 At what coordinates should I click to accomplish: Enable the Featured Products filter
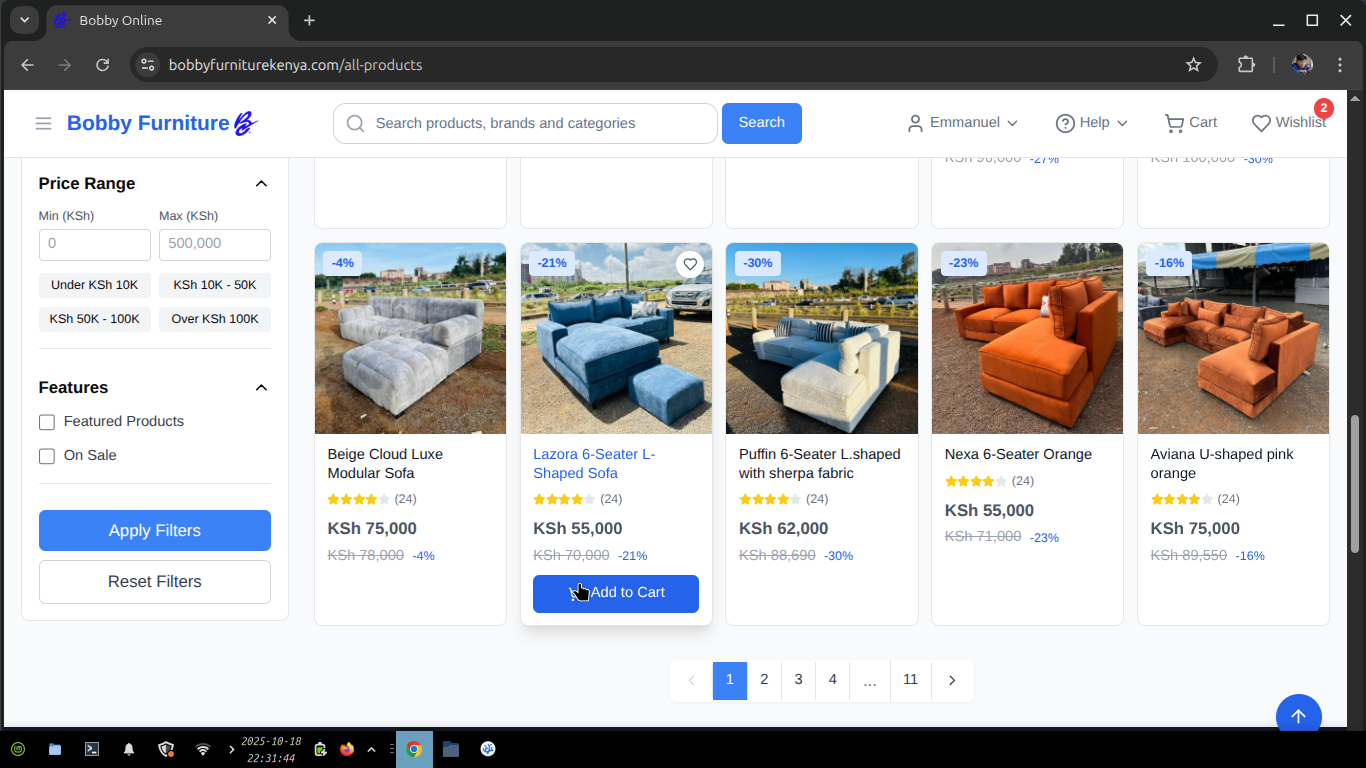click(x=47, y=421)
